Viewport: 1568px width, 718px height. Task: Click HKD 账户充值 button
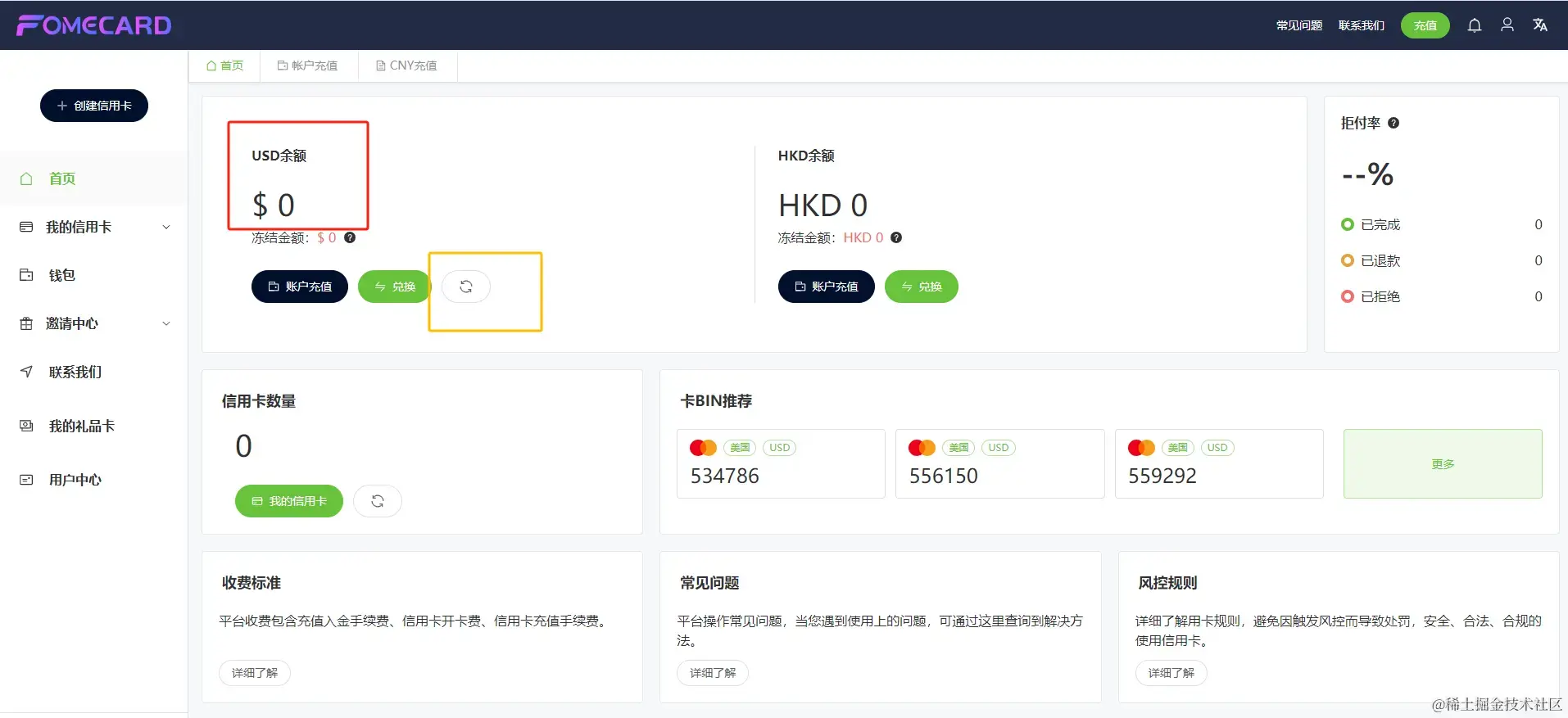coord(827,287)
